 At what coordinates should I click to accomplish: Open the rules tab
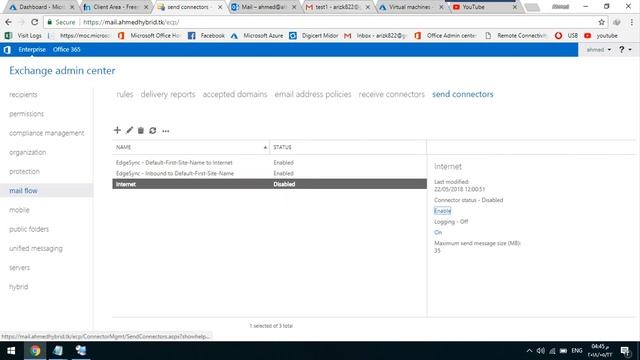pyautogui.click(x=125, y=94)
